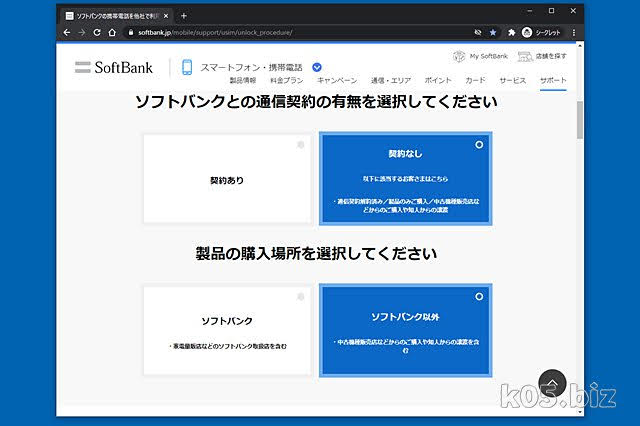
Task: Open the キャンペーン menu
Action: tap(337, 80)
